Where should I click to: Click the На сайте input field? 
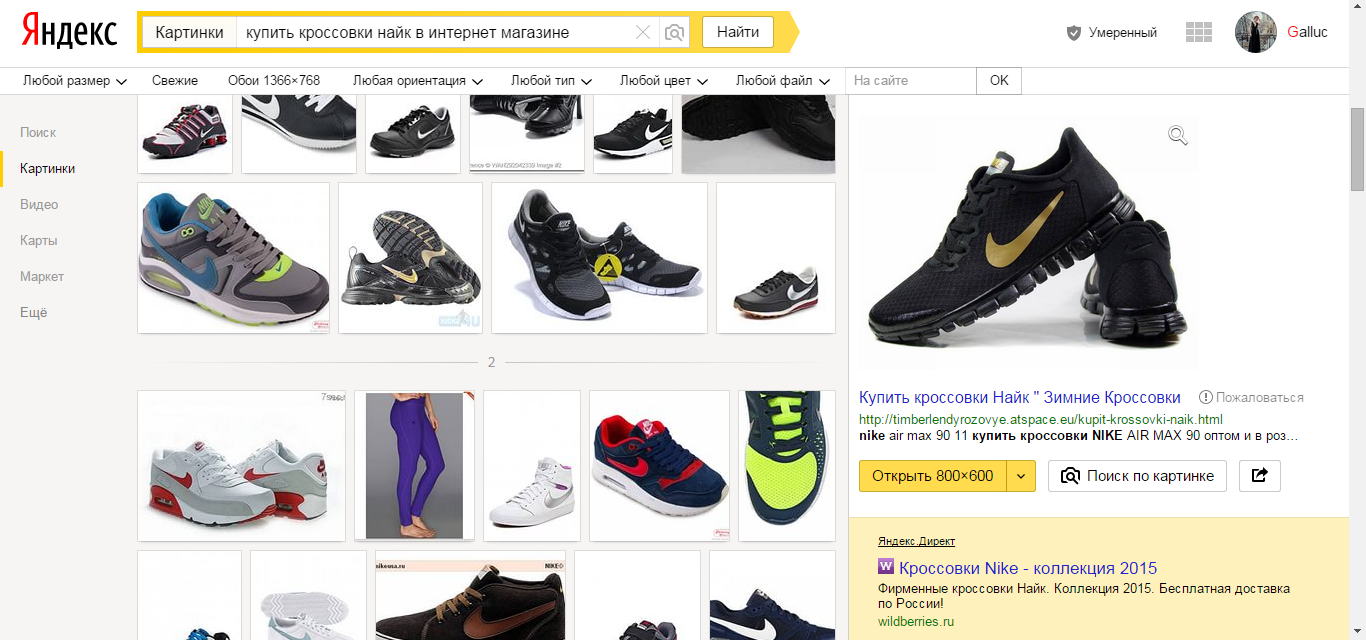[x=910, y=81]
